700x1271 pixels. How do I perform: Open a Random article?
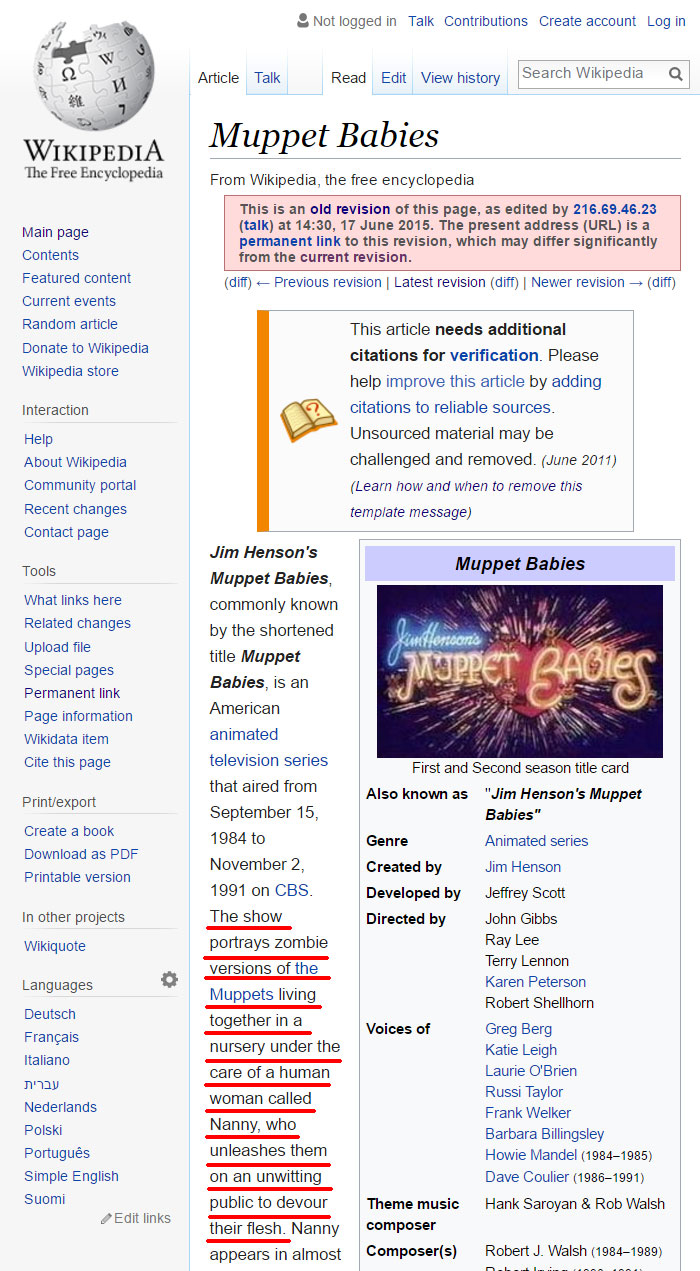pos(70,324)
